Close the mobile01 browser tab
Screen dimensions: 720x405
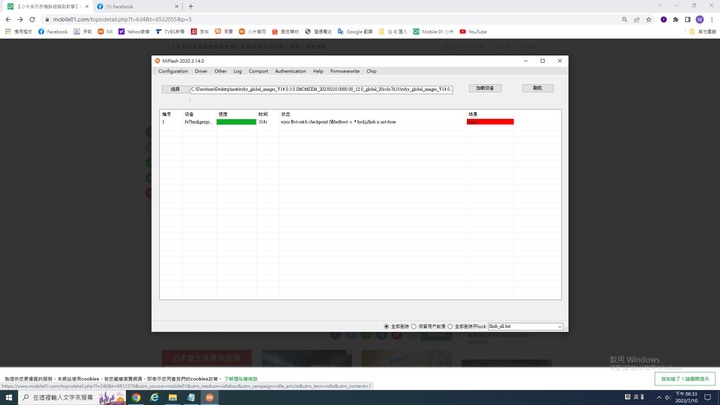click(87, 6)
